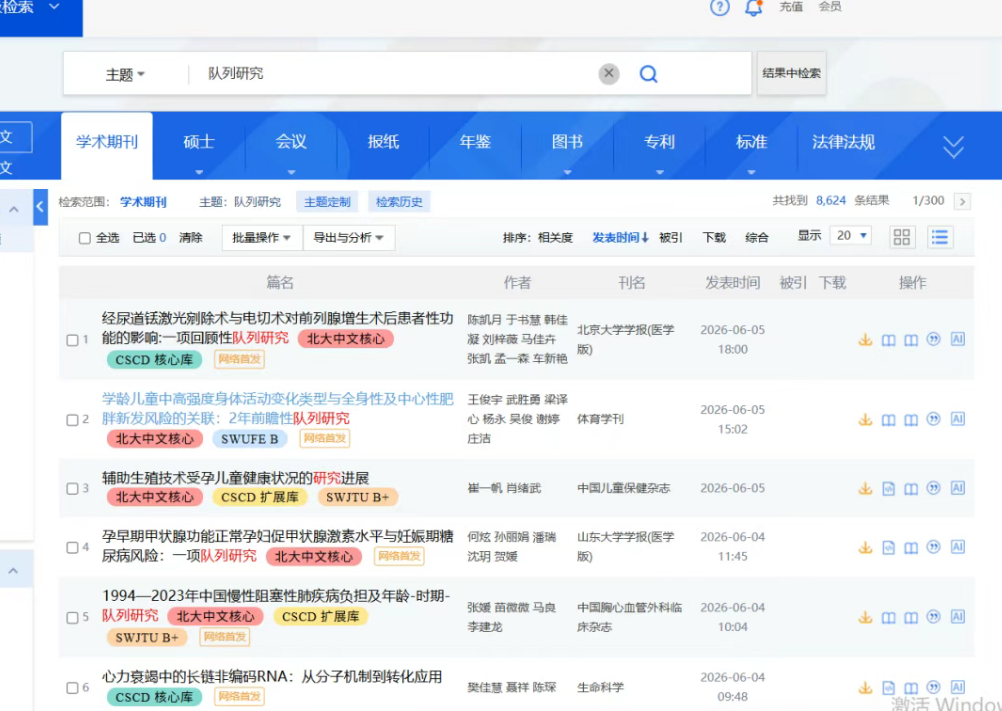Check the box for result 3
Screen dimensions: 1002x711
pyautogui.click(x=72, y=489)
